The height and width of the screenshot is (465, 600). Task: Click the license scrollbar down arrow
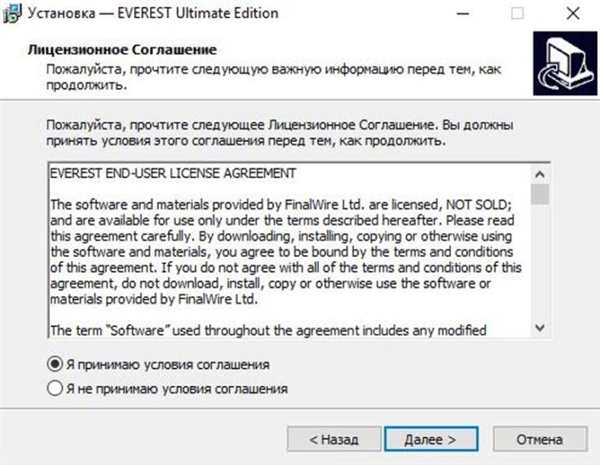540,328
